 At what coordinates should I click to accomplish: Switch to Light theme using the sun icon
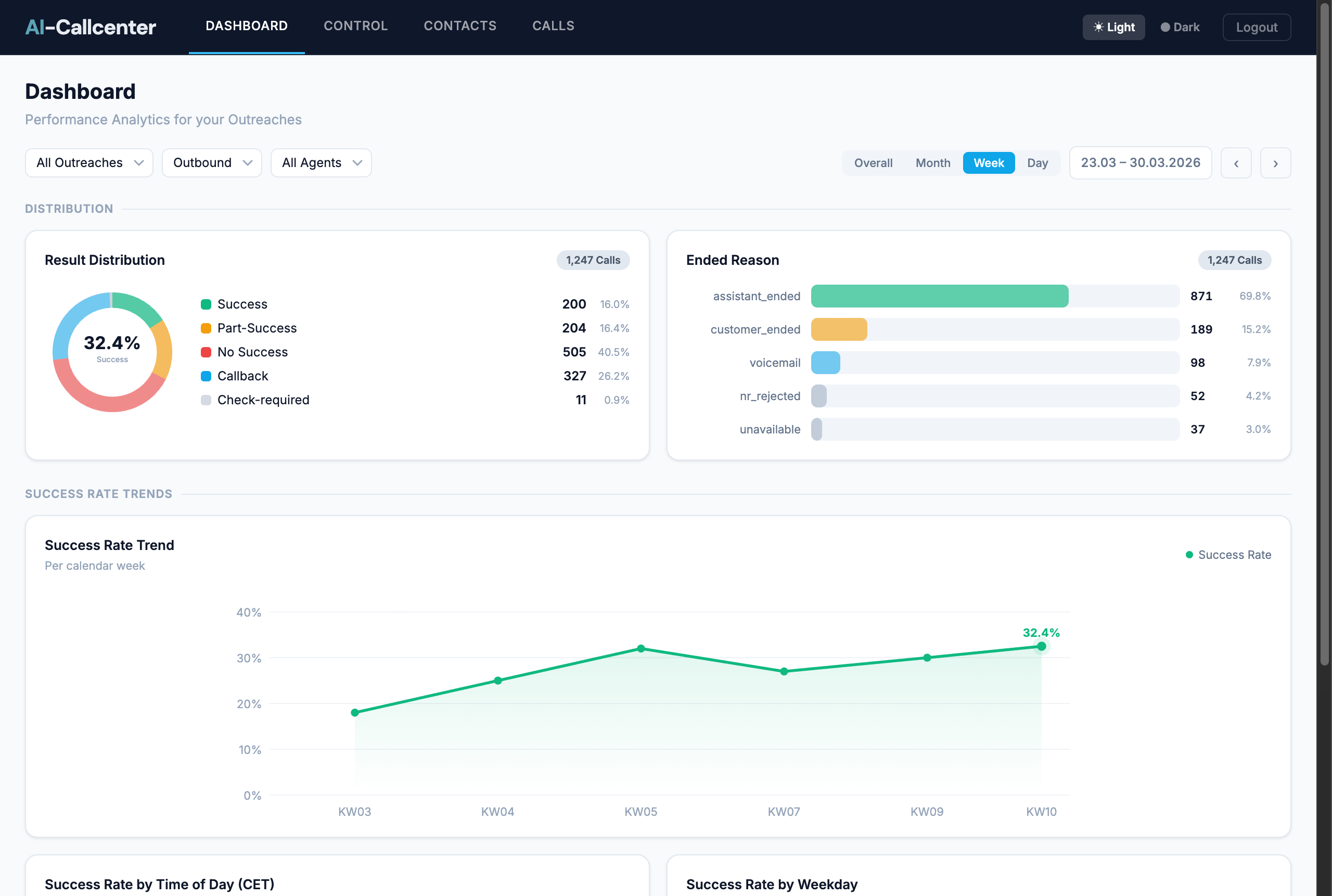[x=1112, y=27]
